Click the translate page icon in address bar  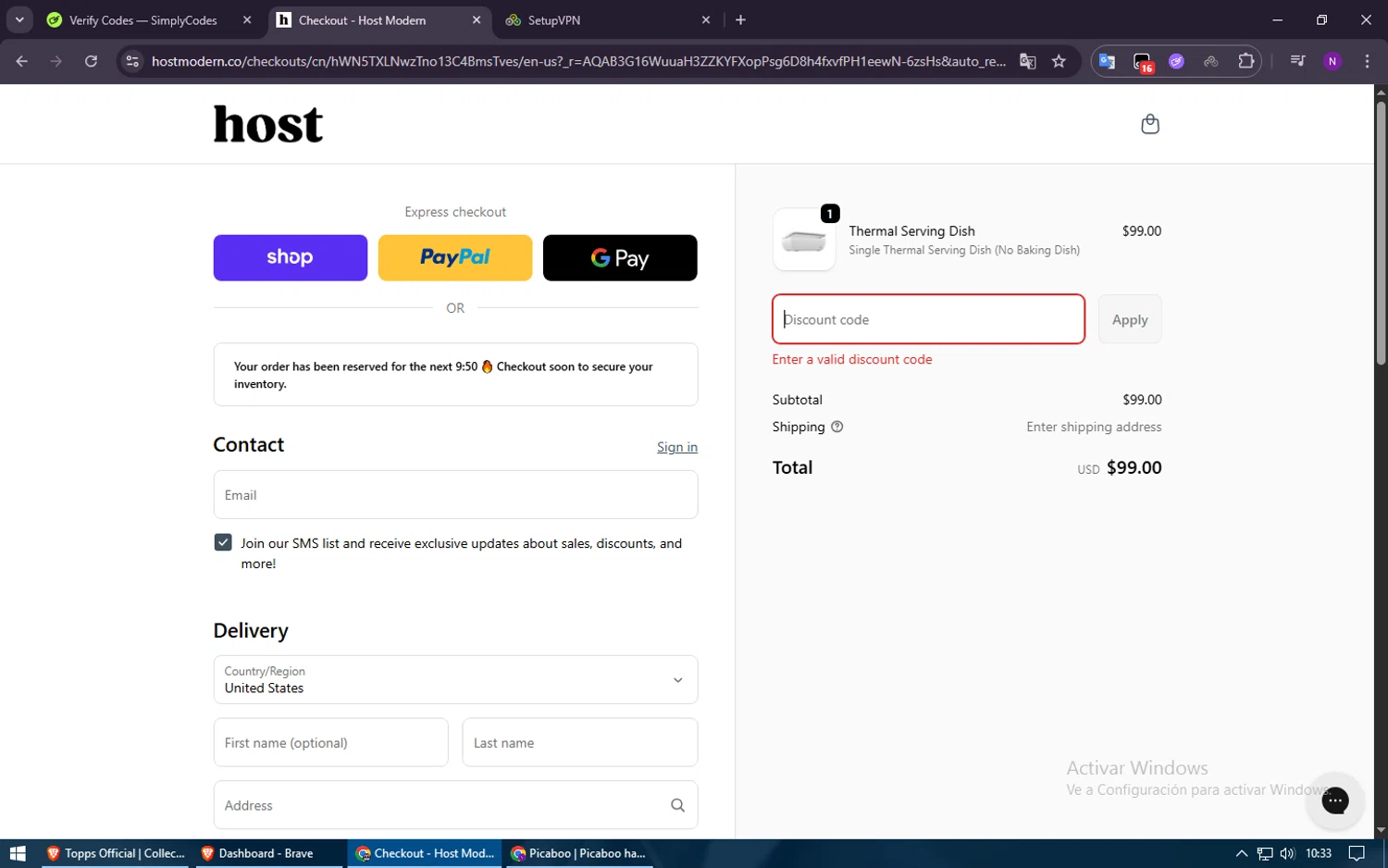click(1028, 61)
